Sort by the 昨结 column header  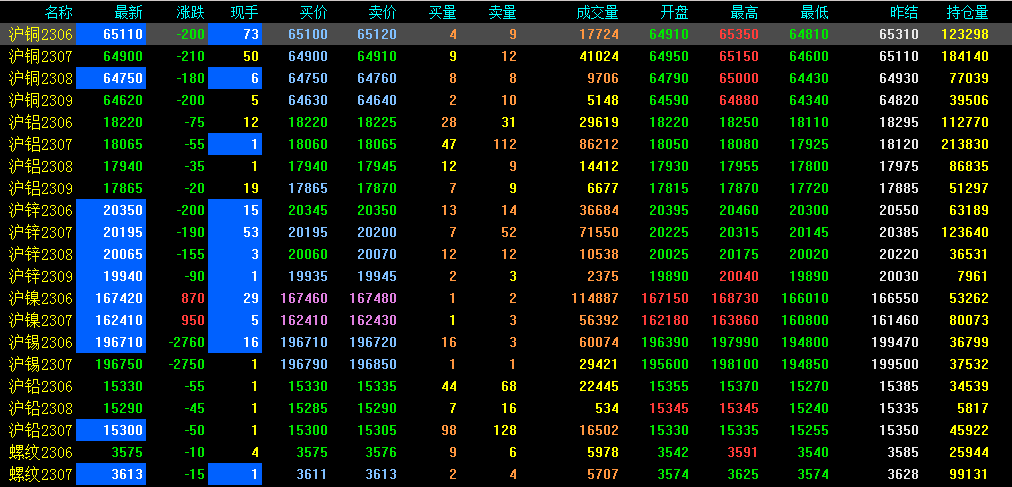pos(904,12)
